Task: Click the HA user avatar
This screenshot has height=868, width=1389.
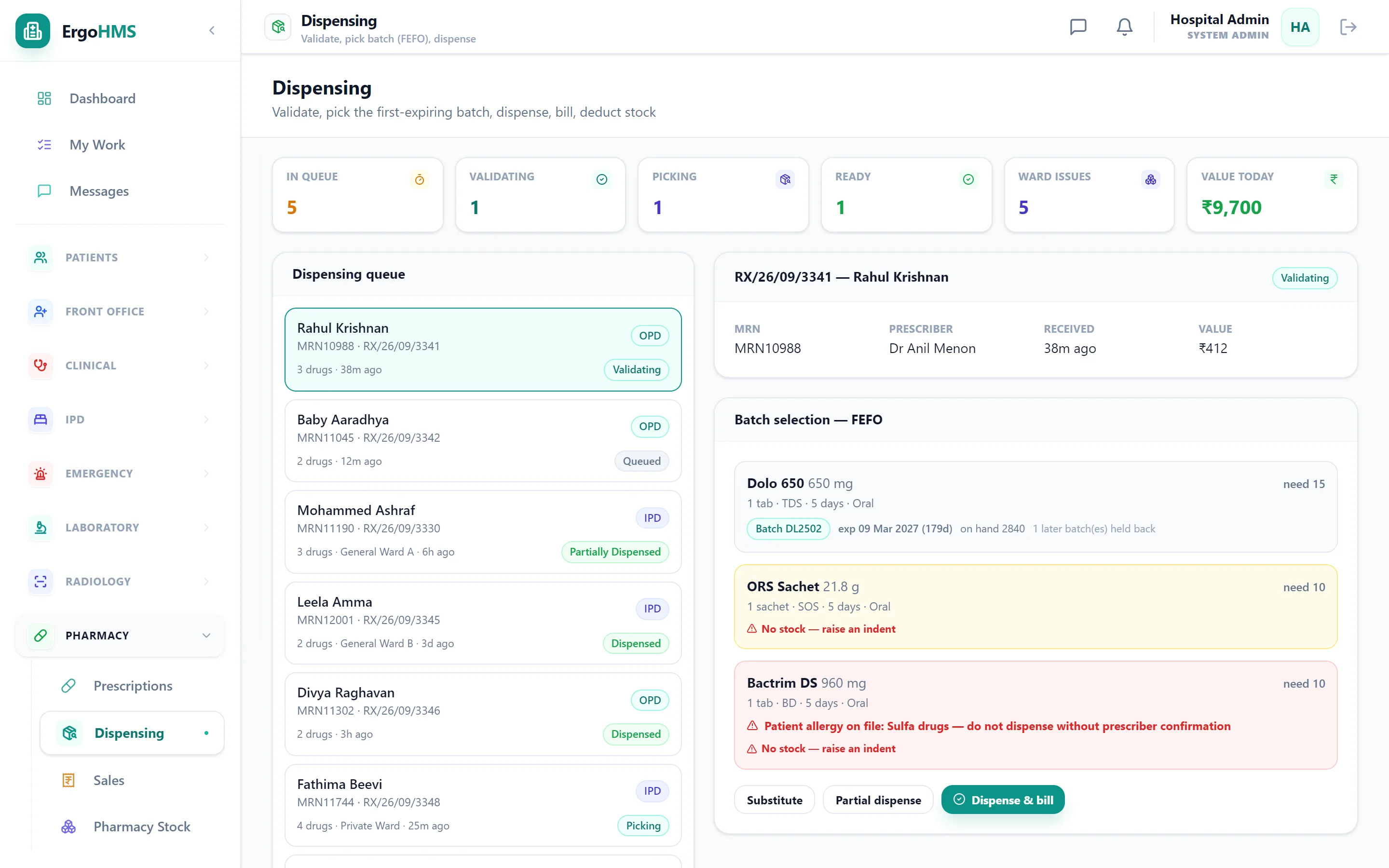Action: click(x=1300, y=27)
